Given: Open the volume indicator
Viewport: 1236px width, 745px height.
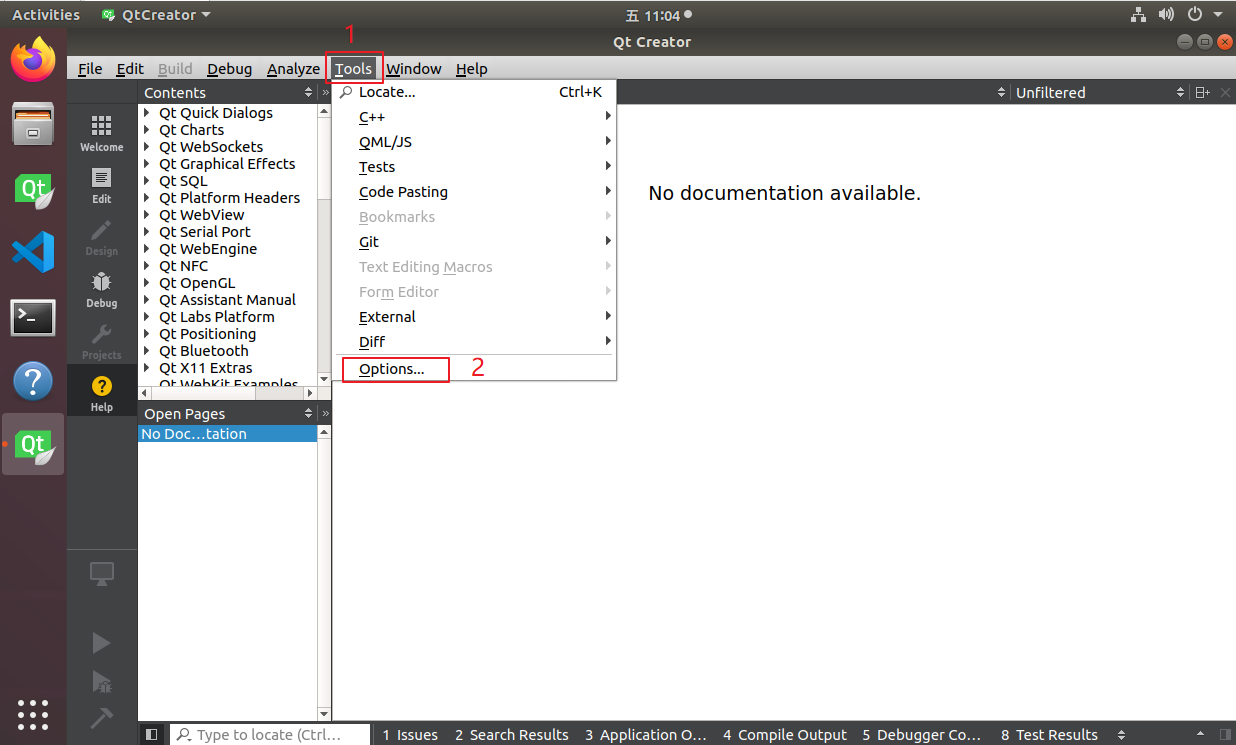Looking at the screenshot, I should click(x=1166, y=14).
